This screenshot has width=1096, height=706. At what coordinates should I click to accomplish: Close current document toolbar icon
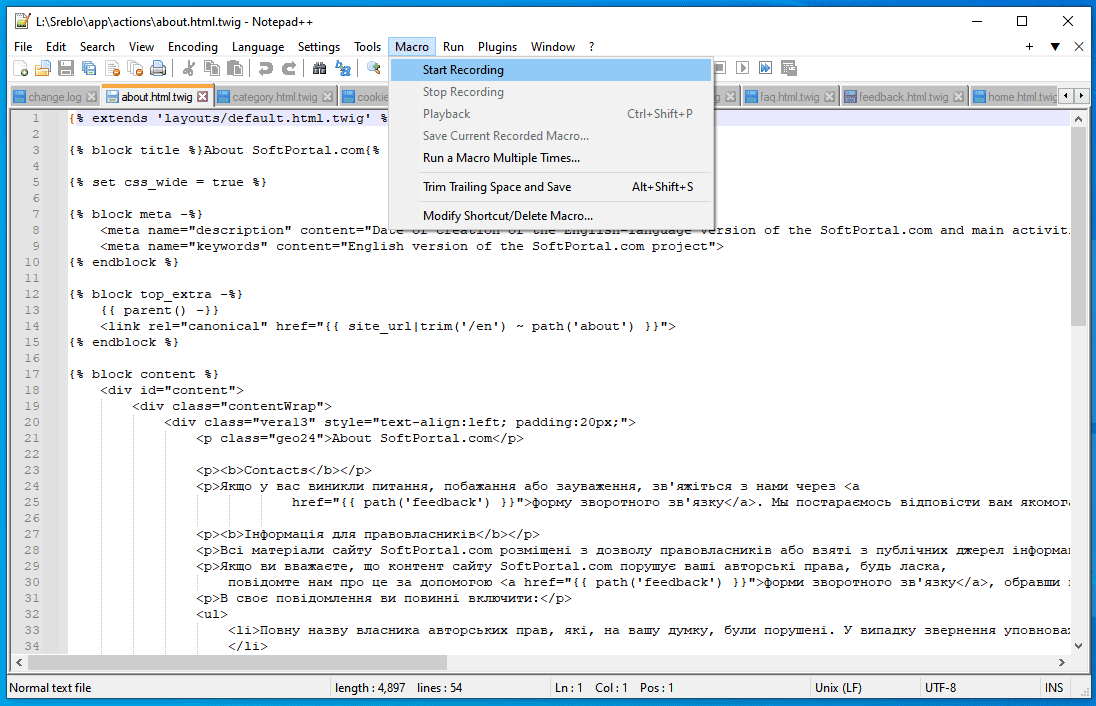coord(113,69)
